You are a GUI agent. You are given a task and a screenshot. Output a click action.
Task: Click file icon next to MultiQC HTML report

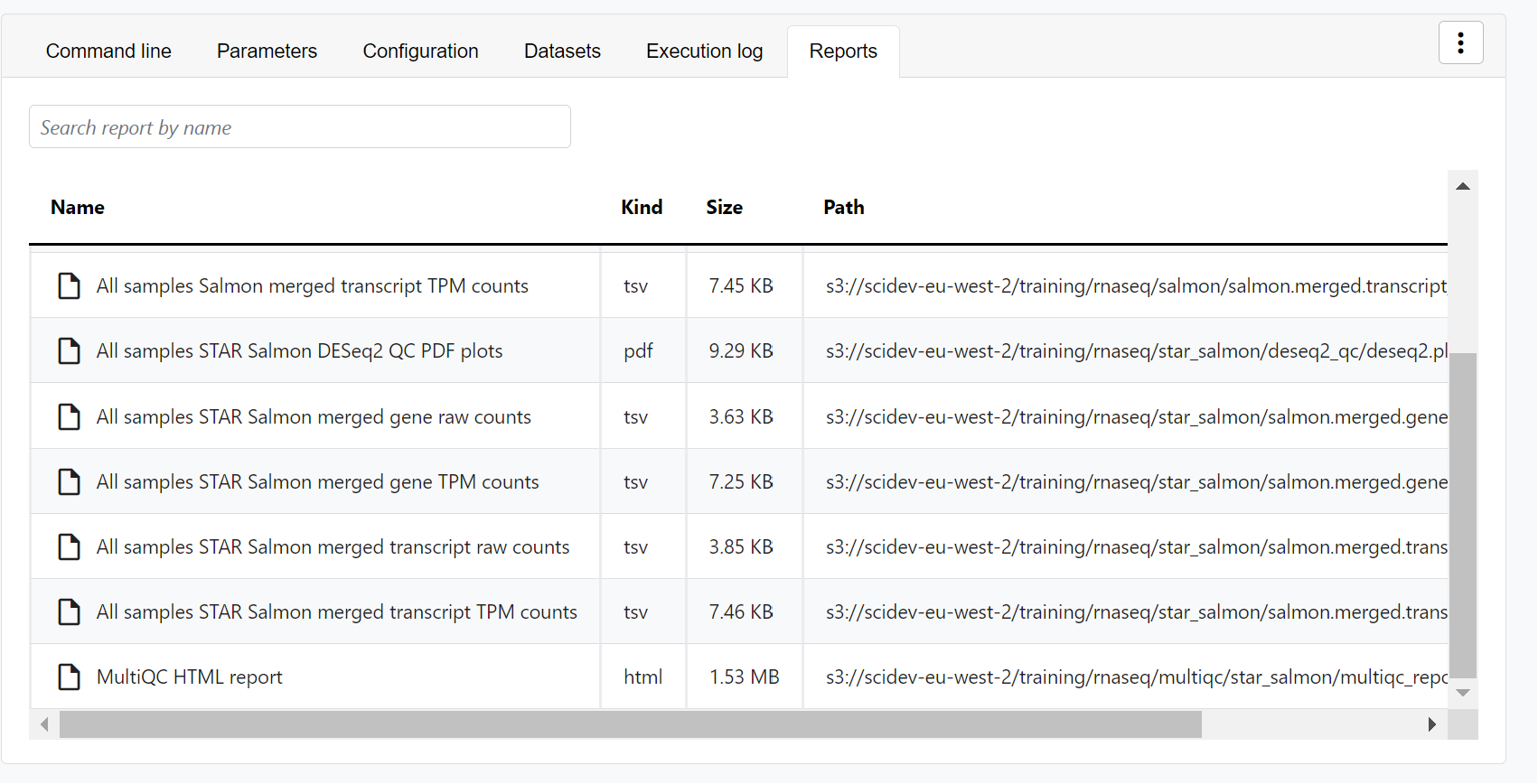click(69, 677)
